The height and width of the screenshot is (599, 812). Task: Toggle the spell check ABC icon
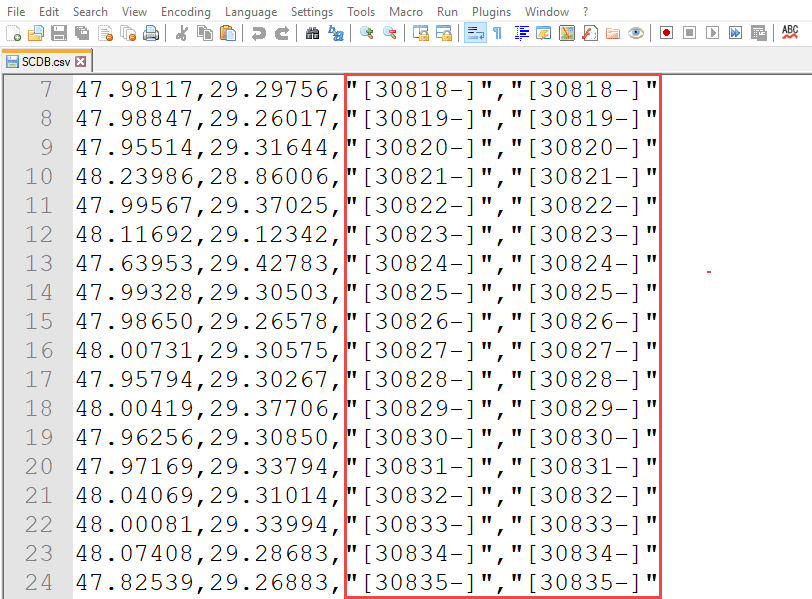tap(790, 33)
